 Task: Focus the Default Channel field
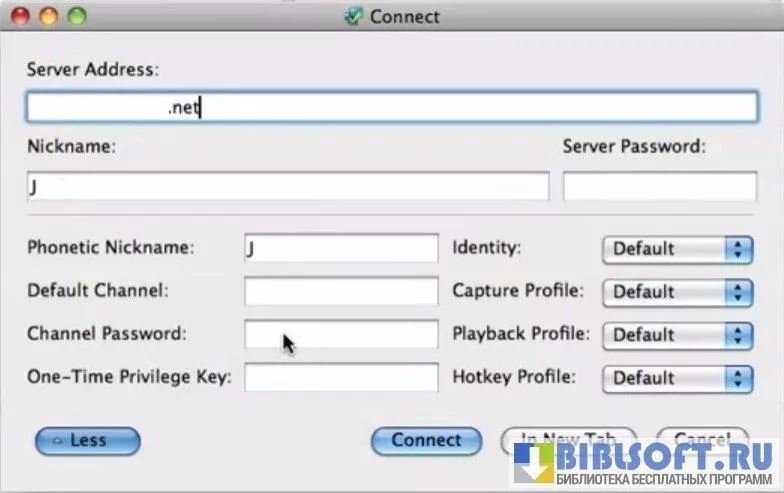click(x=340, y=291)
